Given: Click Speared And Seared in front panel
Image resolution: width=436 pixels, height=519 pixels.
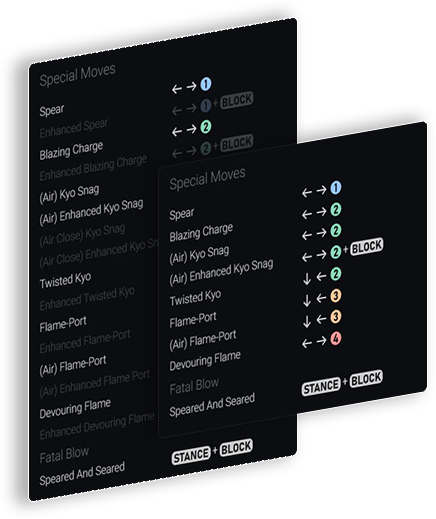Looking at the screenshot, I should coord(212,405).
